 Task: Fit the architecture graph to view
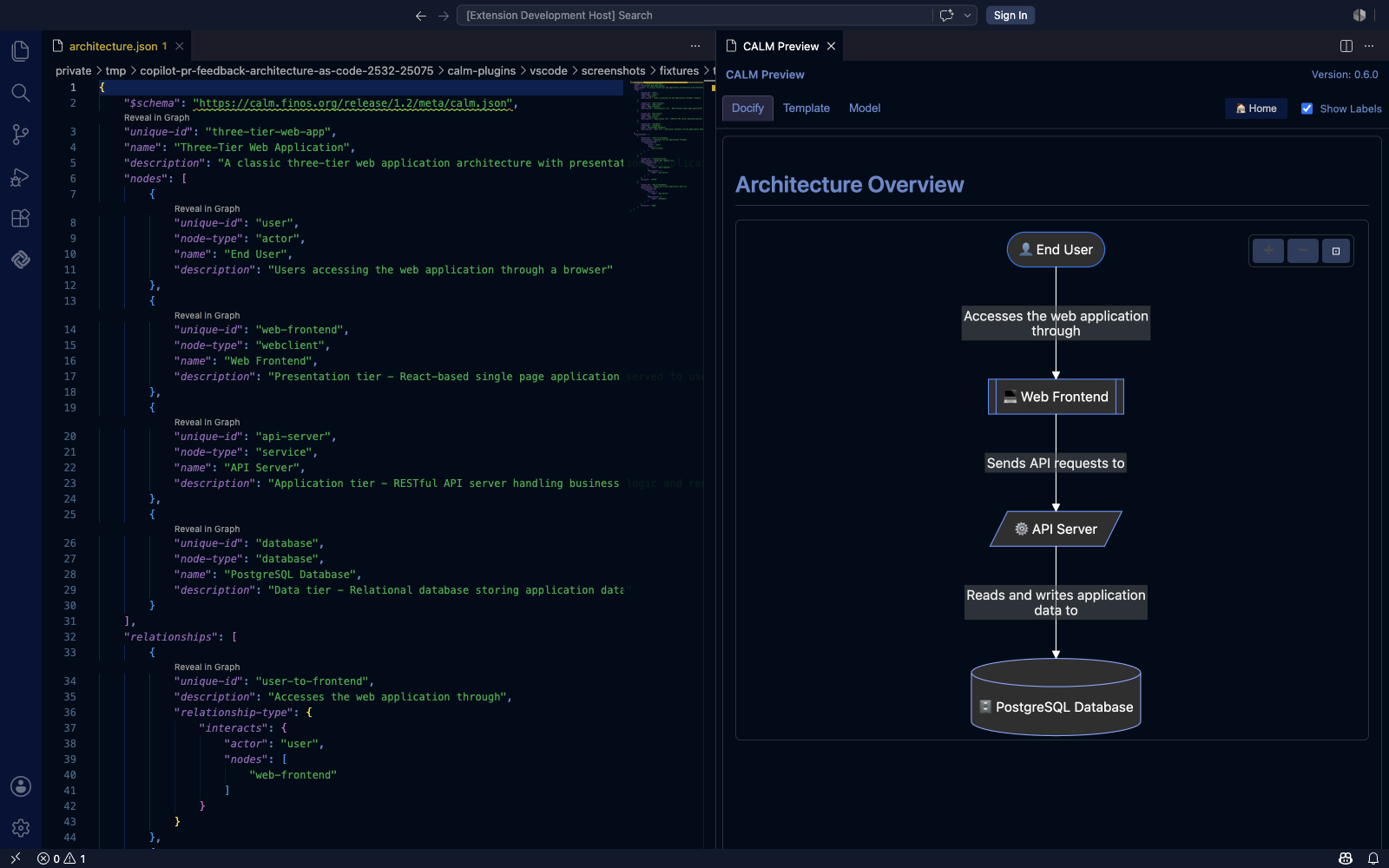tap(1336, 251)
